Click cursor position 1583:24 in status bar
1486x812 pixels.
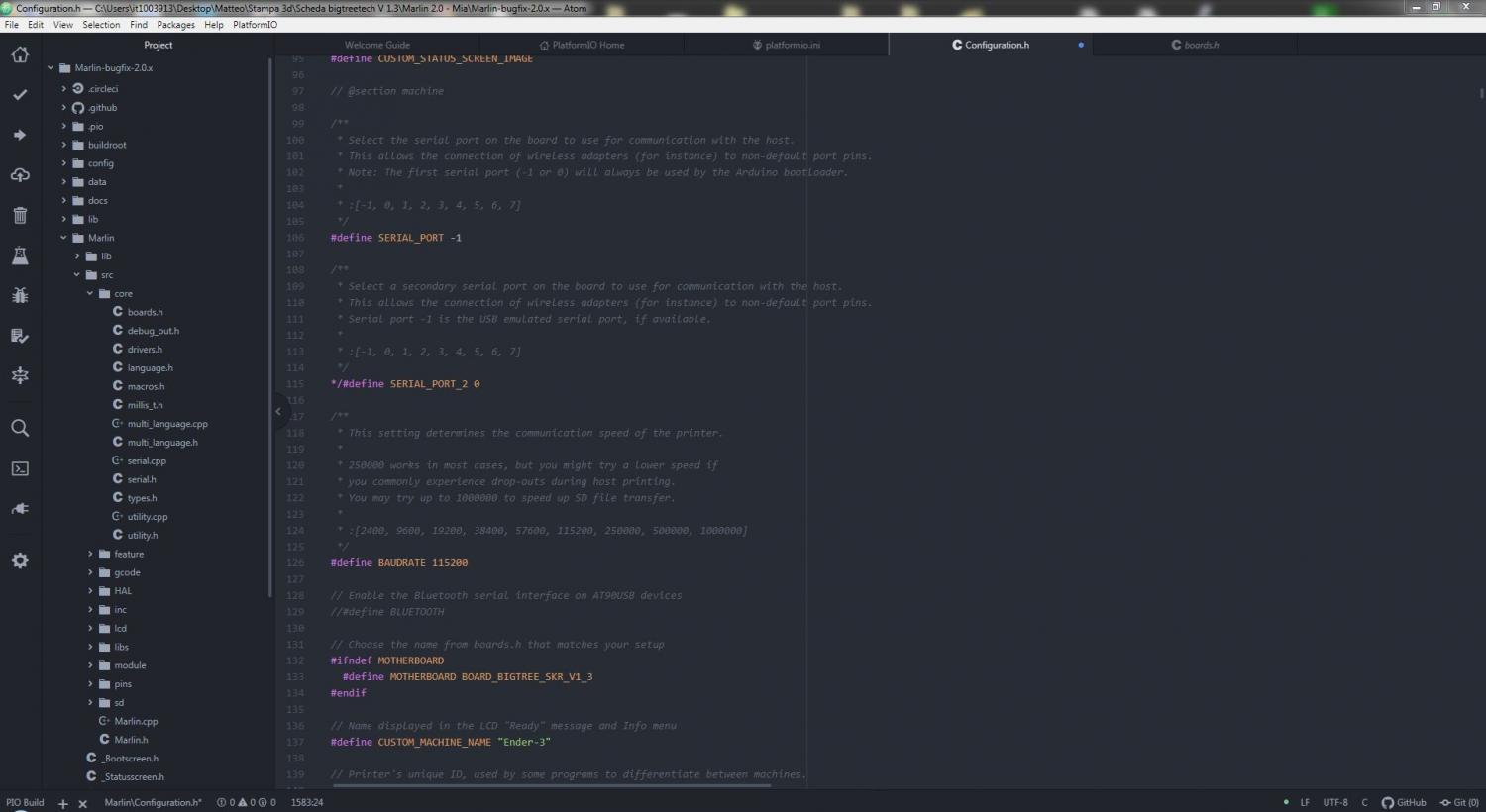(x=307, y=802)
